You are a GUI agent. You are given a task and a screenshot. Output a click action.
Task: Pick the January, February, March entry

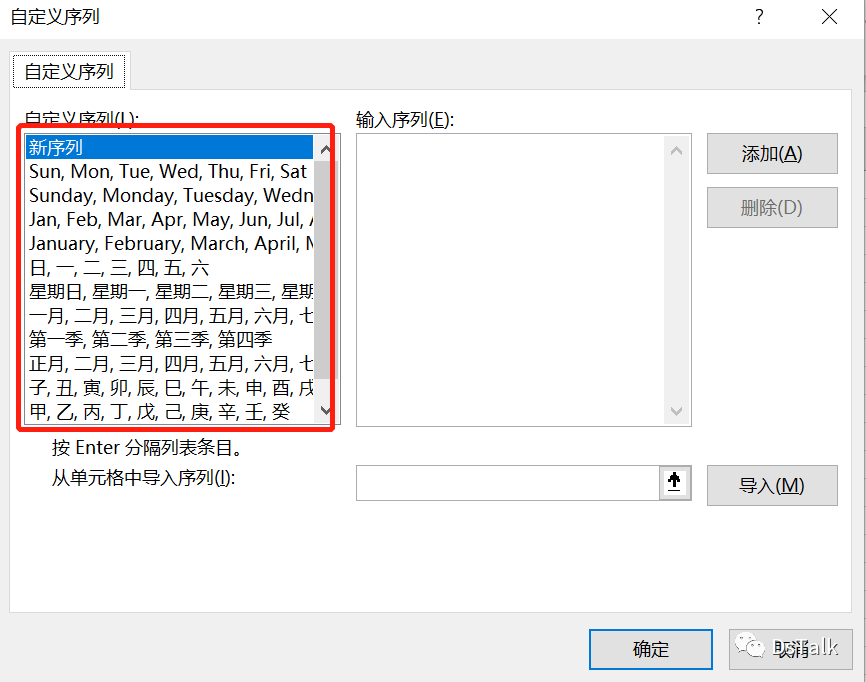(170, 244)
